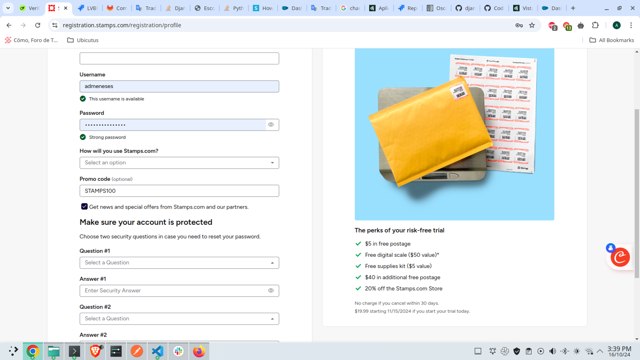
Task: Open the application launcher in taskbar
Action: pos(13,351)
